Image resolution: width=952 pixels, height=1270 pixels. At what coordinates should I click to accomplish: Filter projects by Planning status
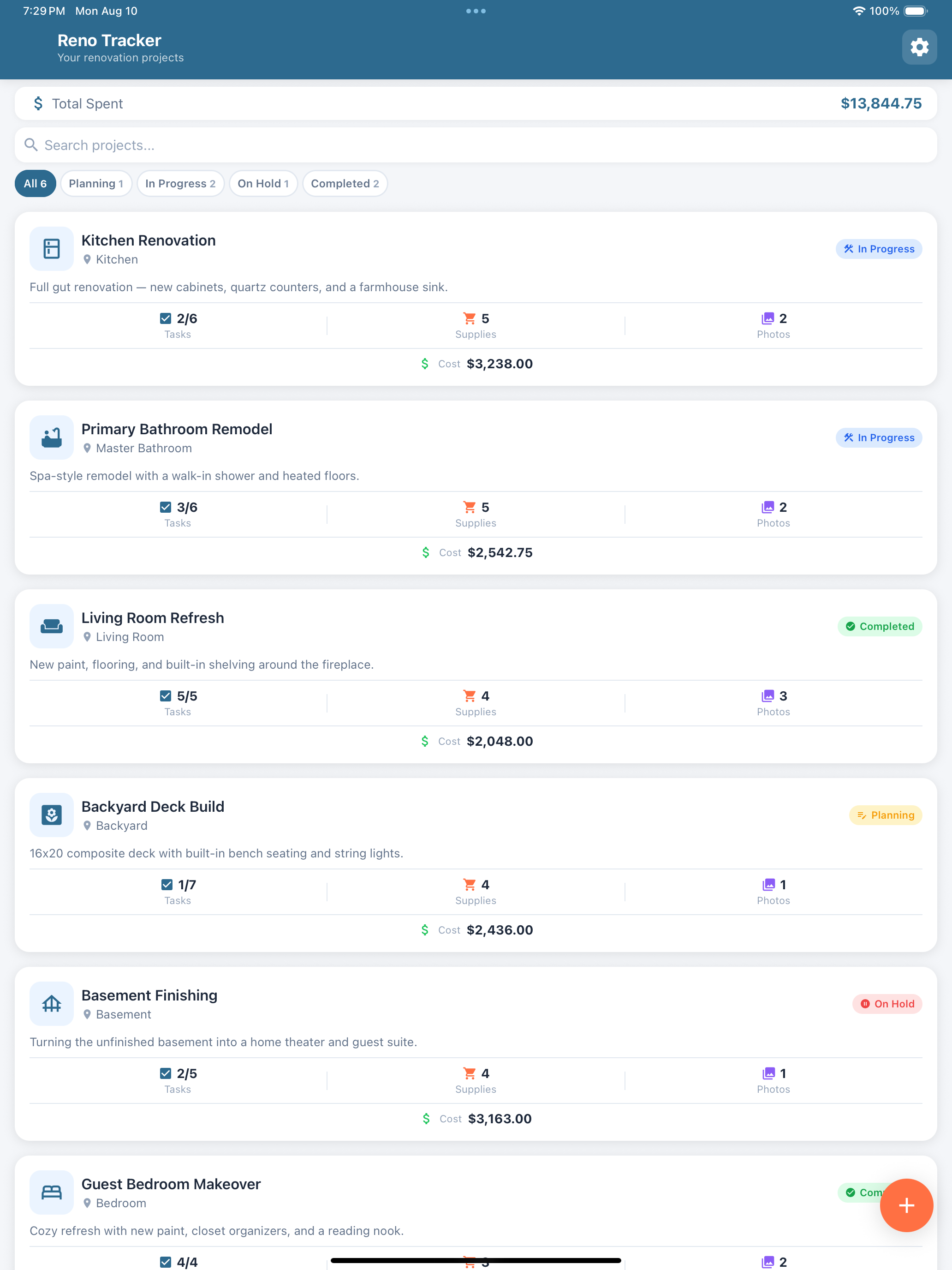point(96,184)
